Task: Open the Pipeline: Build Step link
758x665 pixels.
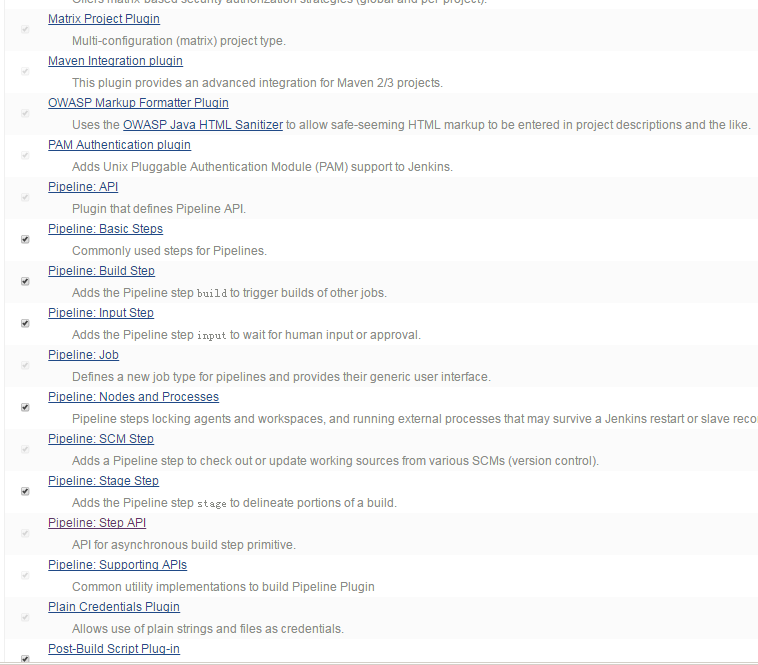Action: point(102,271)
